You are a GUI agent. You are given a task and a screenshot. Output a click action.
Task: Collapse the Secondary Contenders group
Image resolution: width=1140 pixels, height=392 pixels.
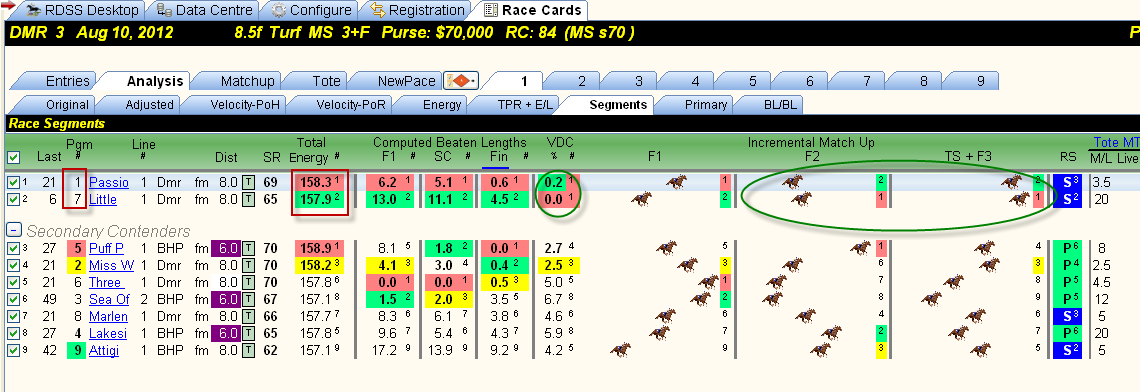pyautogui.click(x=13, y=231)
